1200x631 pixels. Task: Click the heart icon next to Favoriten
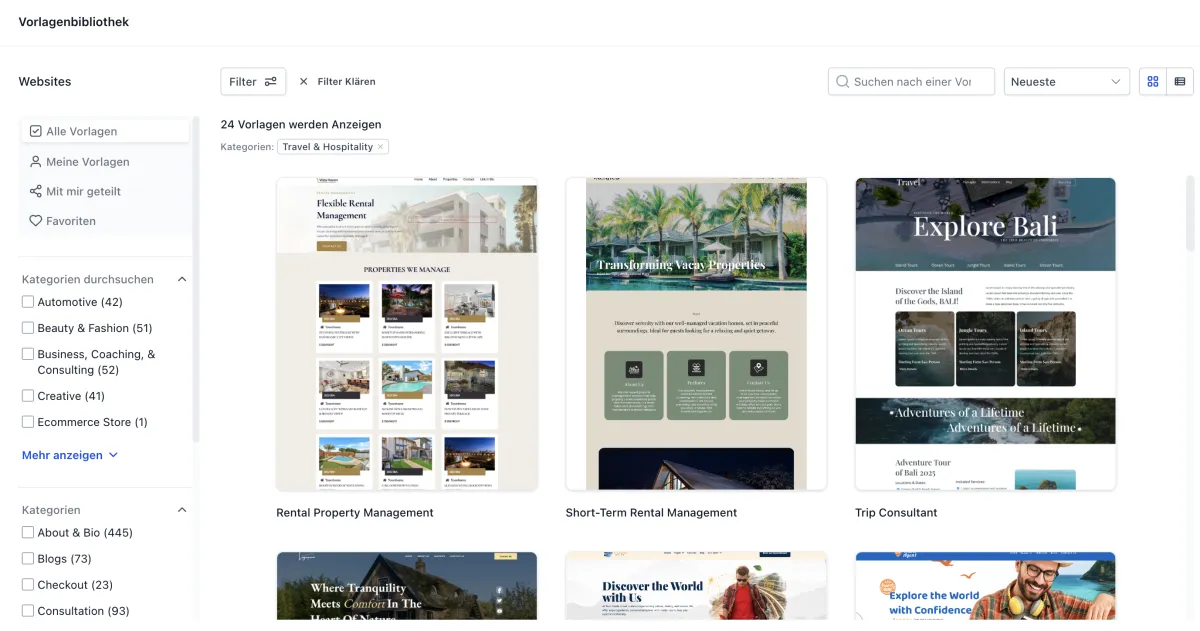tap(36, 221)
